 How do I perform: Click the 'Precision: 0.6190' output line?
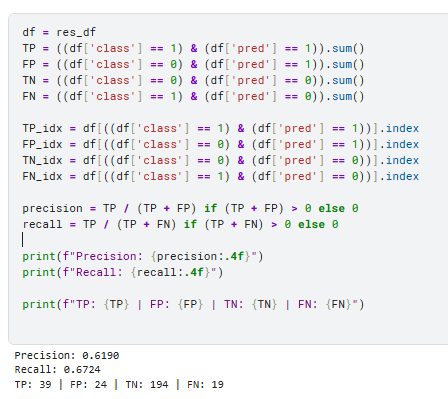[x=67, y=355]
